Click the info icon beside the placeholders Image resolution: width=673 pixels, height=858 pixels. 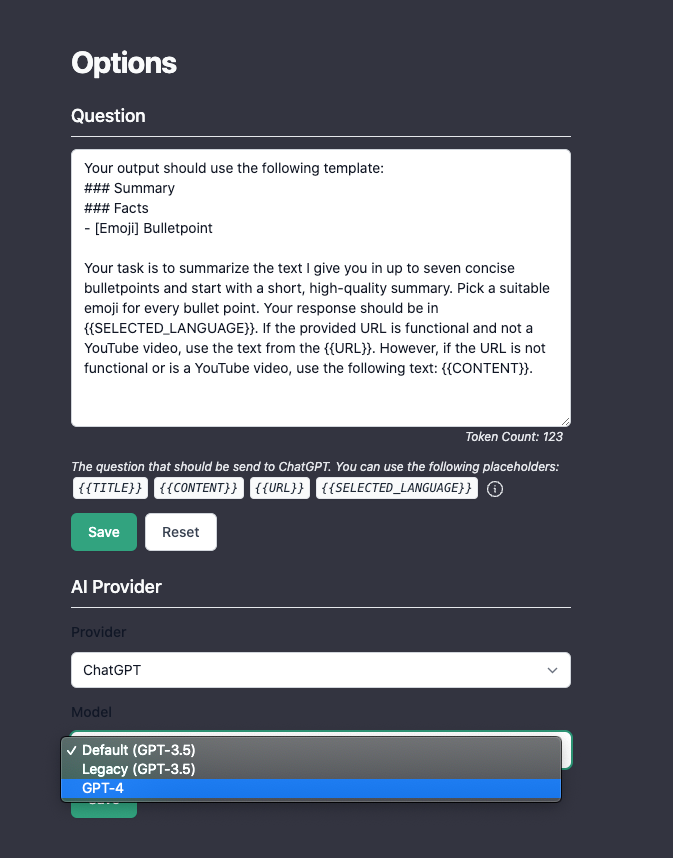[494, 489]
